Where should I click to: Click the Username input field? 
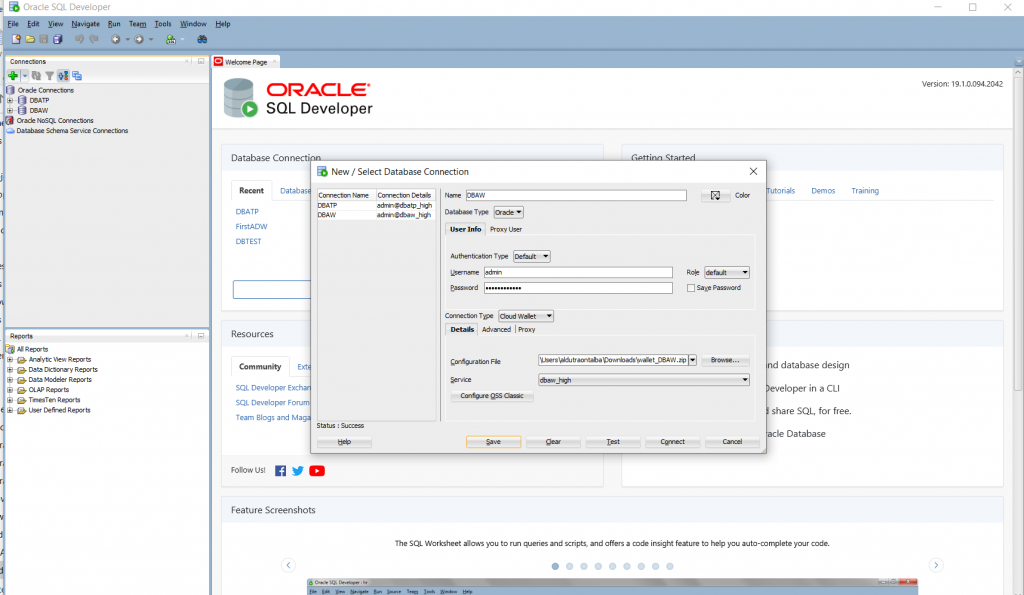coord(578,272)
